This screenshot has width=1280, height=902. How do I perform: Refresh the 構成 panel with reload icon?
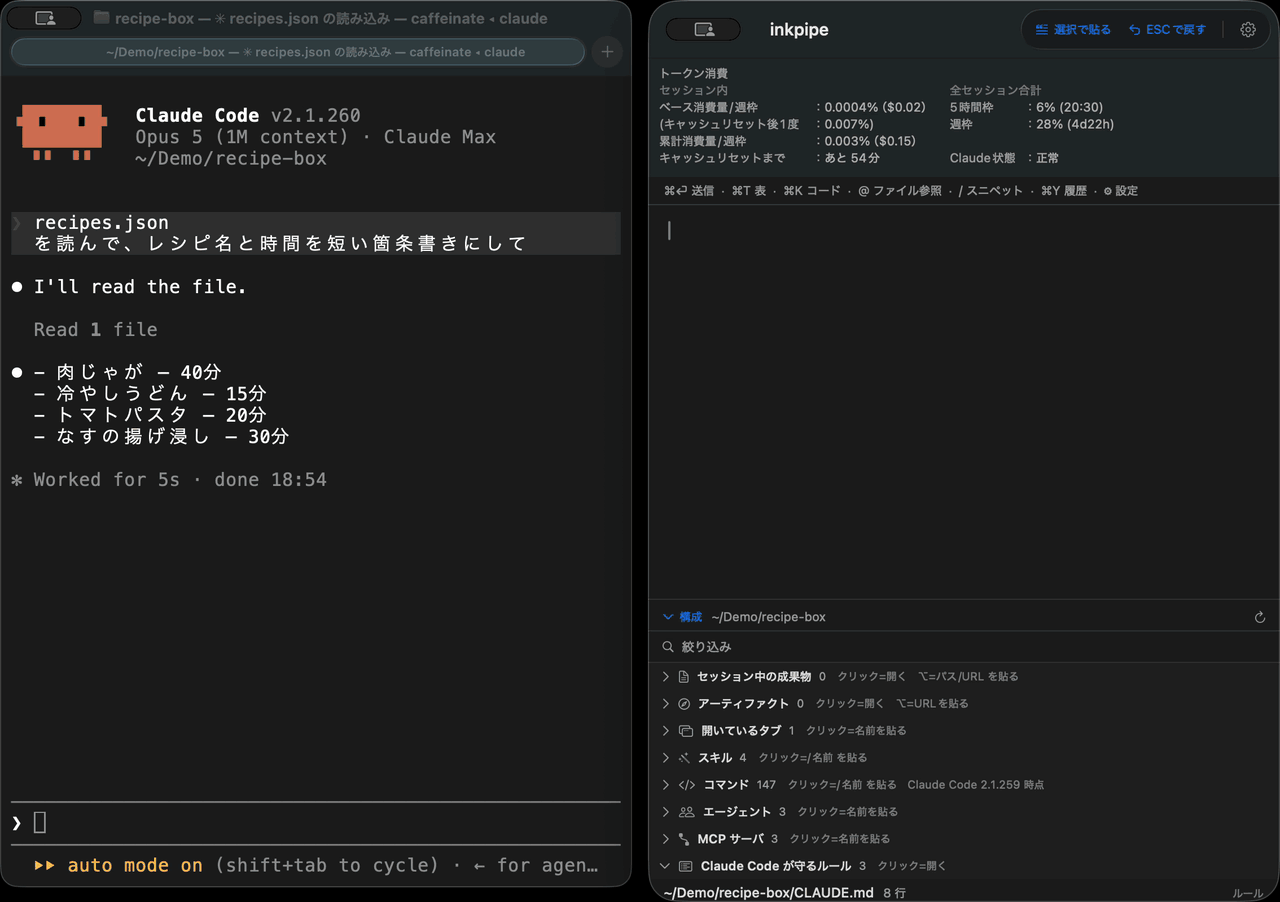[1260, 617]
